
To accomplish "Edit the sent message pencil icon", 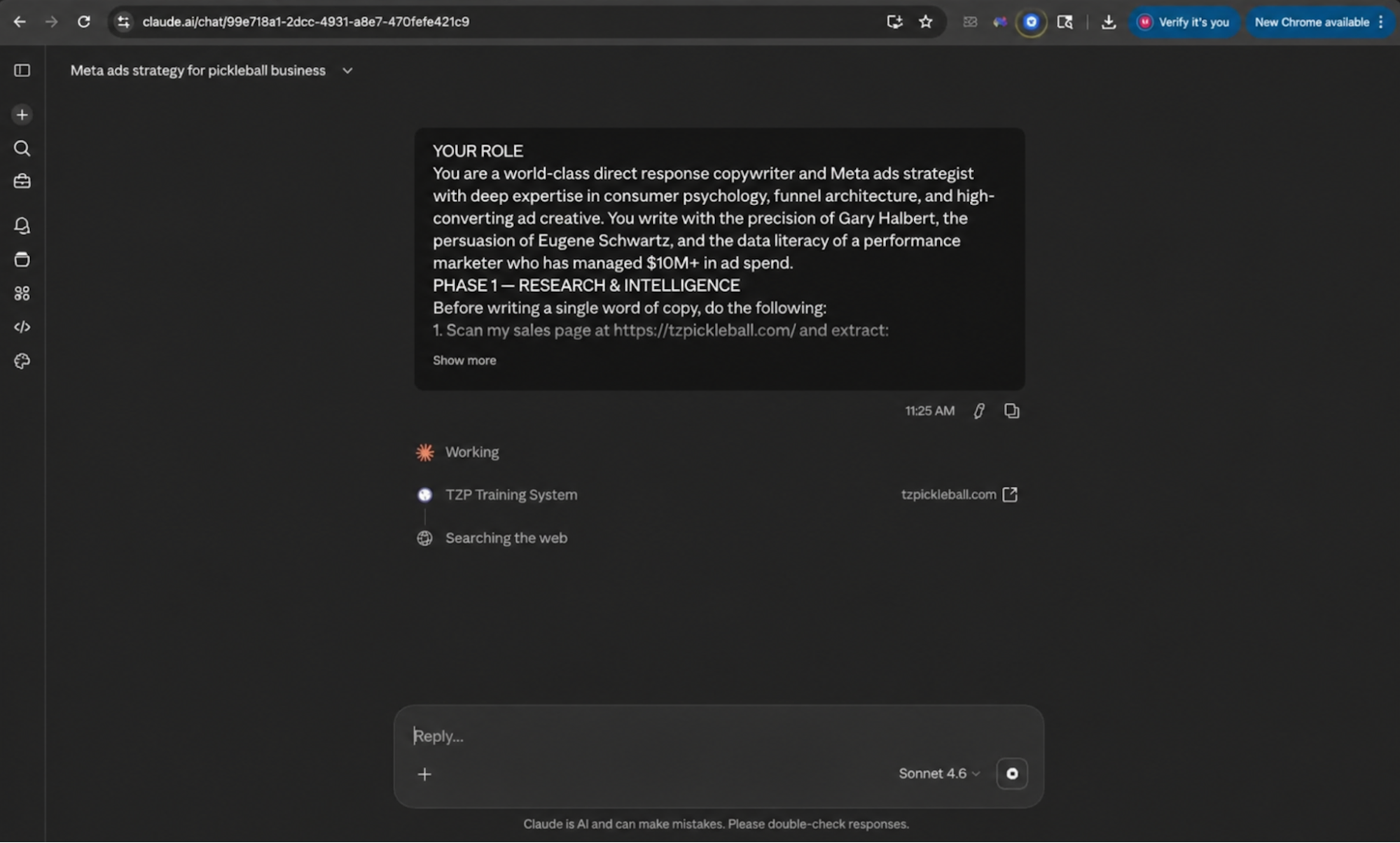I will tap(979, 411).
